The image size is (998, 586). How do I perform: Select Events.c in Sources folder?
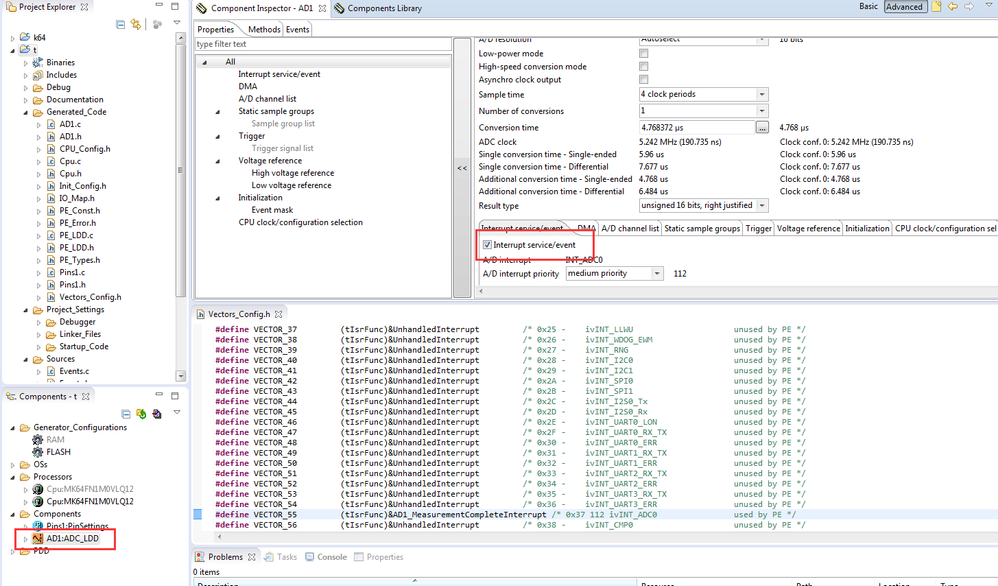[74, 371]
